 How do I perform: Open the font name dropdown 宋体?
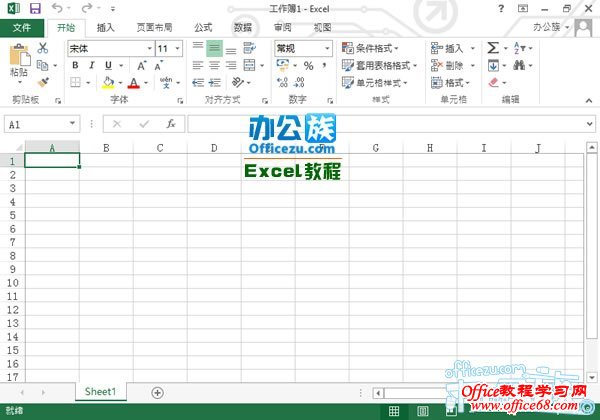point(150,49)
